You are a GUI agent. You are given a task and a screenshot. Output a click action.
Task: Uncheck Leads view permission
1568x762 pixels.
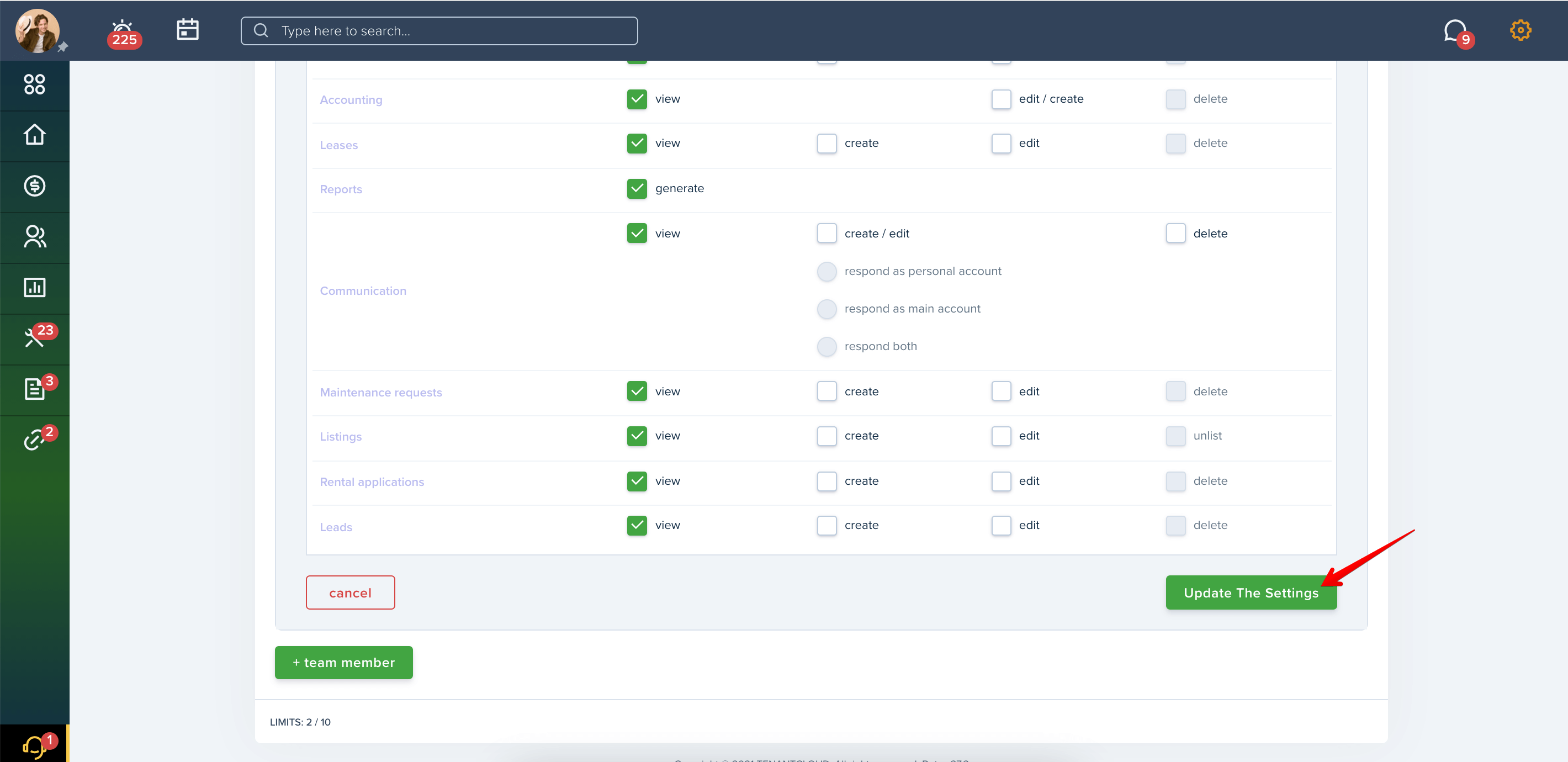pos(637,525)
